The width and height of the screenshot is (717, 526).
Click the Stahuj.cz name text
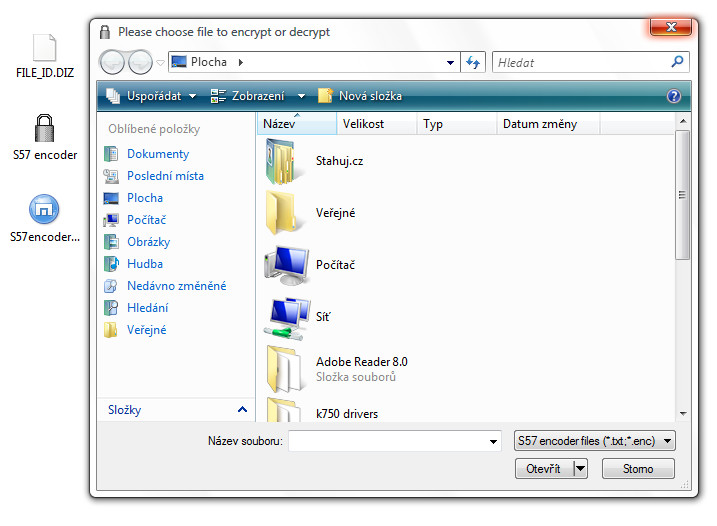tap(339, 161)
